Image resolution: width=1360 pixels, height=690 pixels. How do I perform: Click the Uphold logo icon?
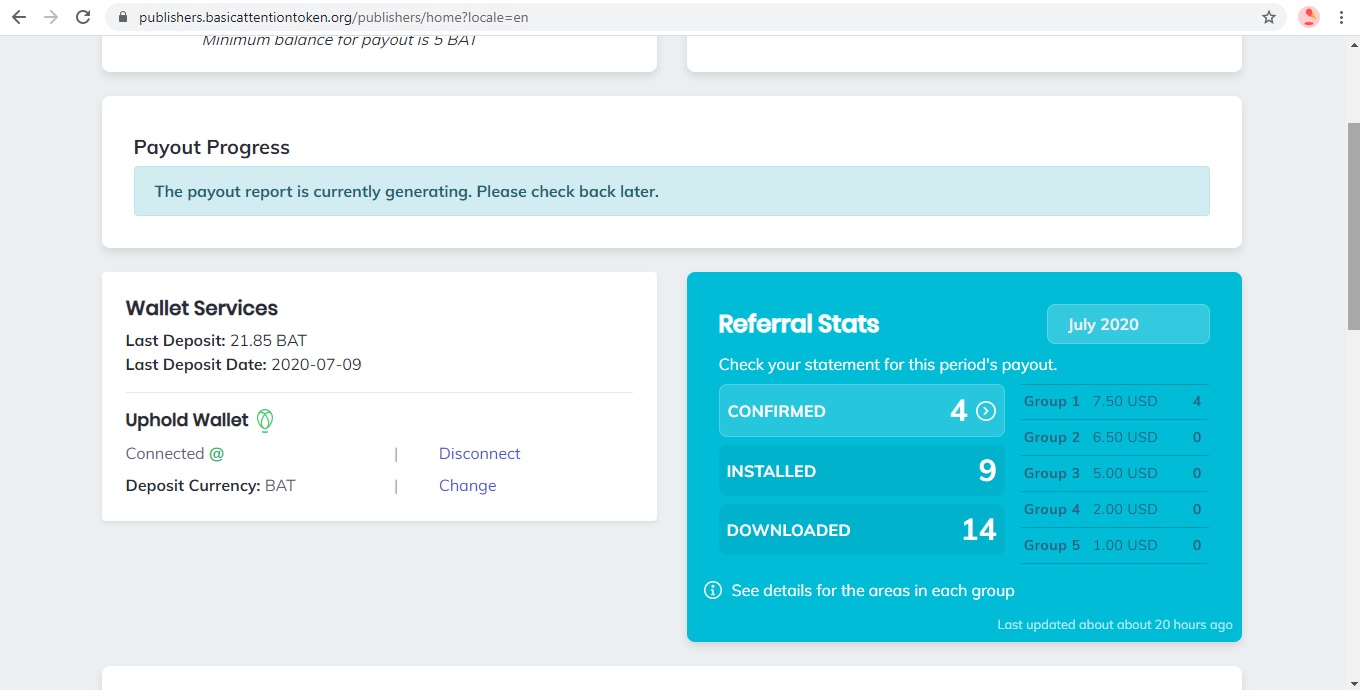(265, 420)
